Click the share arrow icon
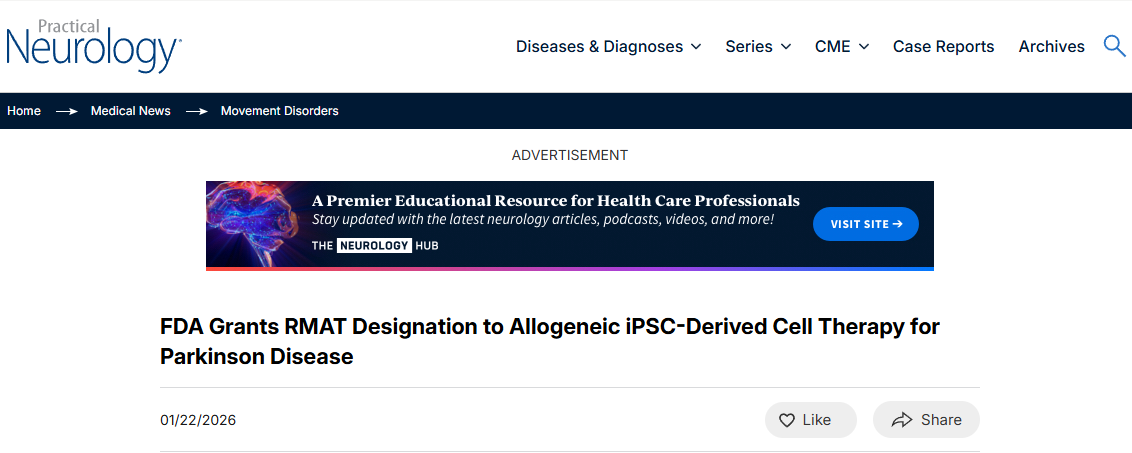The image size is (1132, 453). 902,420
